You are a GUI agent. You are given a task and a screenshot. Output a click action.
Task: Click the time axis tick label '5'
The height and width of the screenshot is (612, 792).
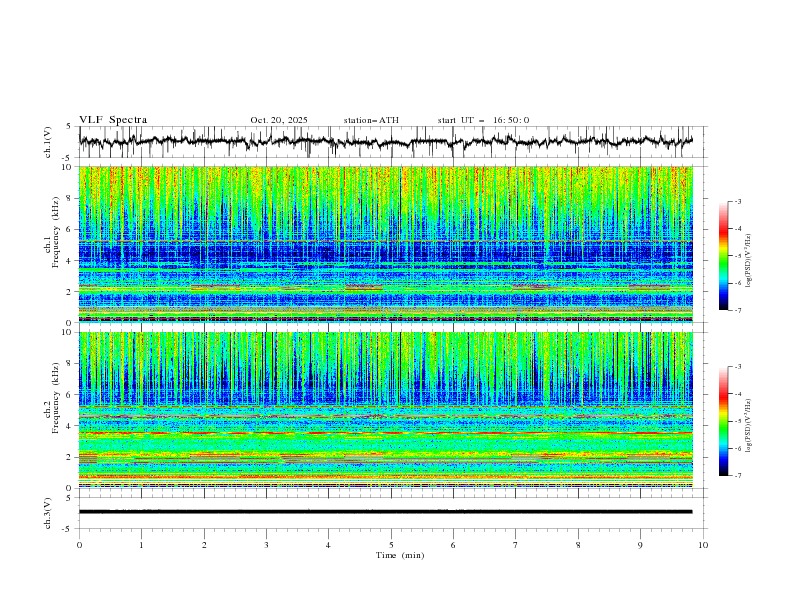(391, 545)
